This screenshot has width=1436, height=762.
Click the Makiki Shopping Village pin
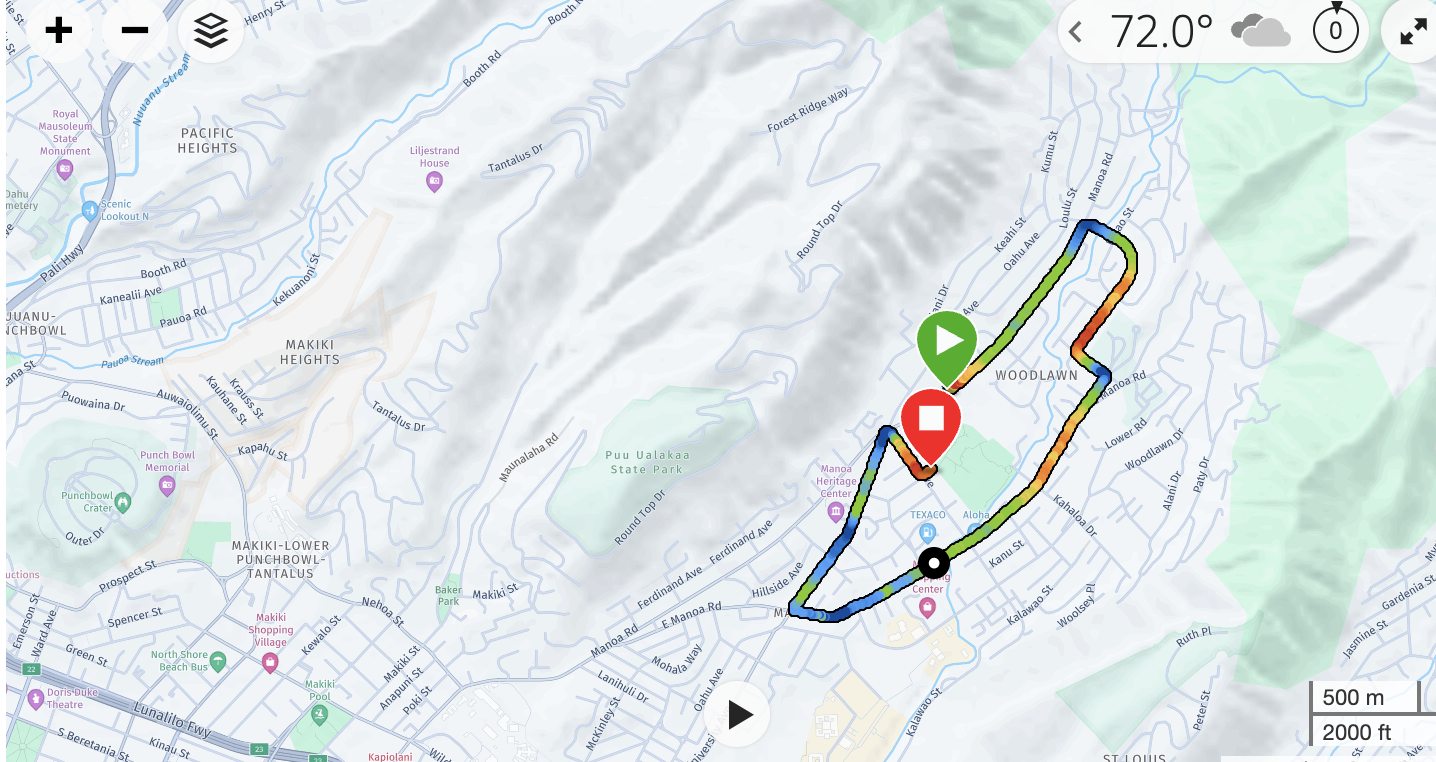[269, 663]
